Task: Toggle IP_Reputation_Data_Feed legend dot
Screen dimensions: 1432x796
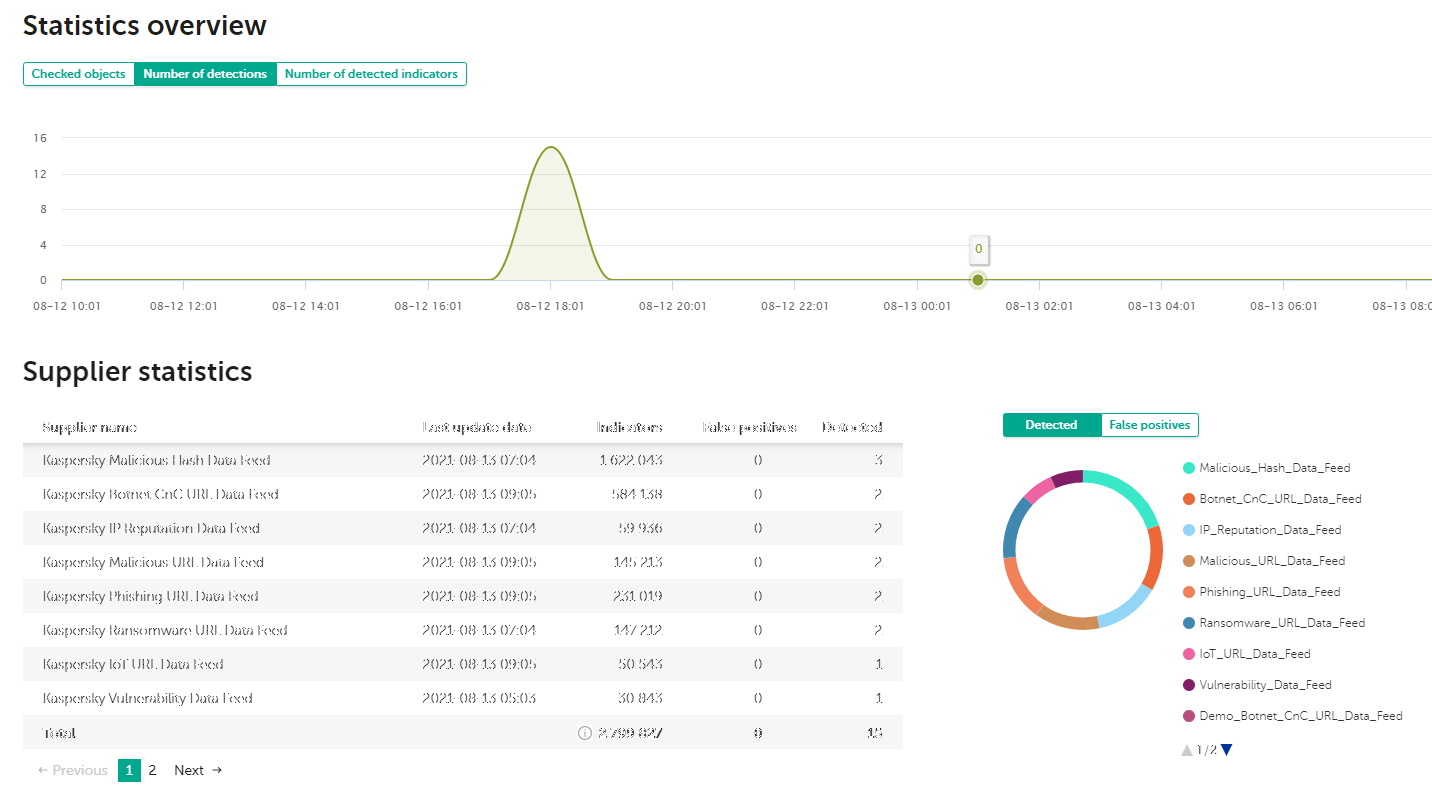Action: [1189, 530]
